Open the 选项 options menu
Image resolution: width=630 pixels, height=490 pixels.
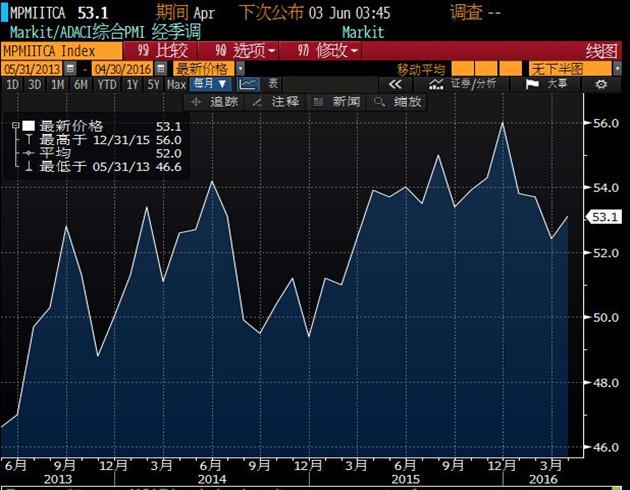[x=247, y=50]
